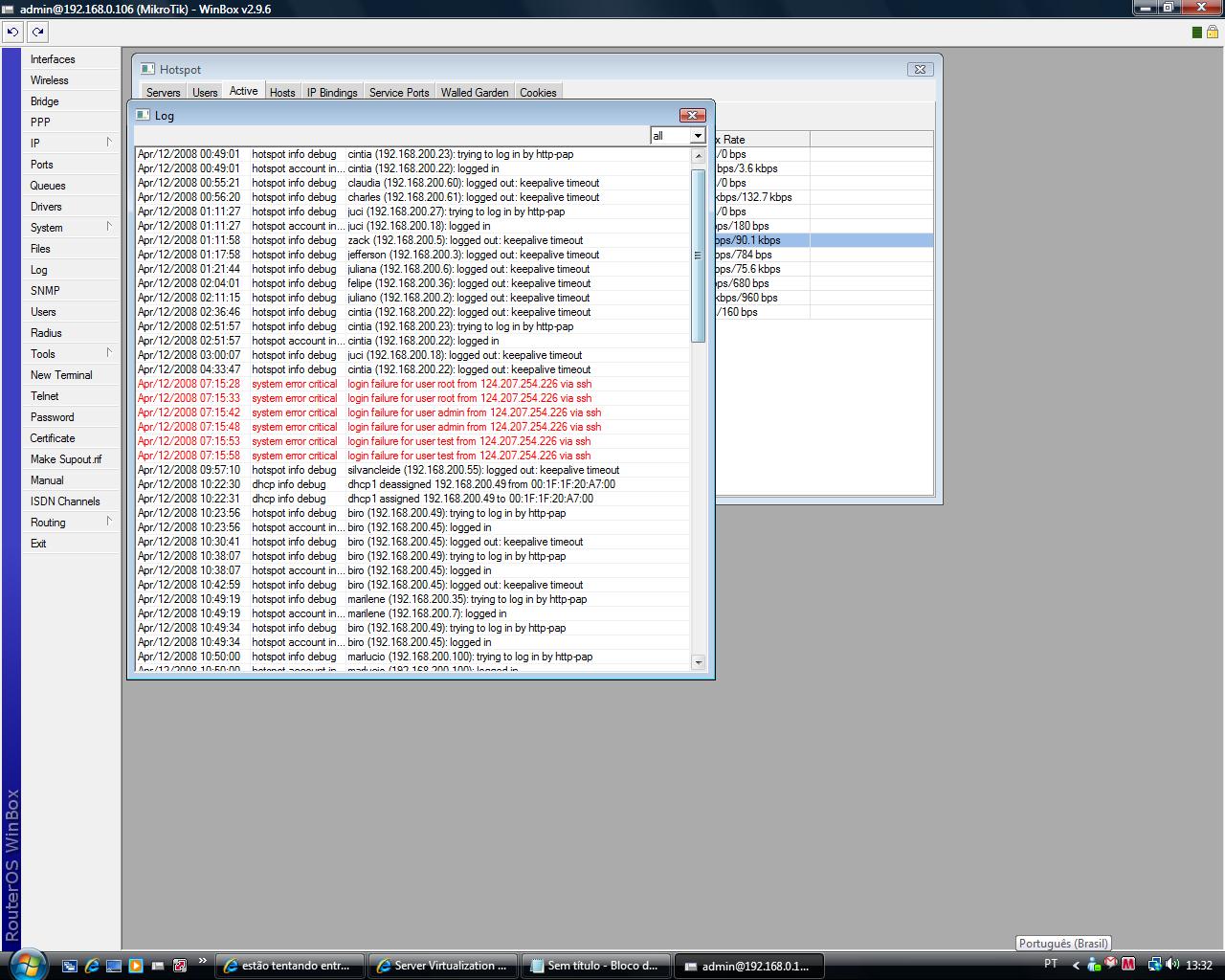Viewport: 1225px width, 980px height.
Task: Expand the Routing submenu
Action: click(109, 522)
